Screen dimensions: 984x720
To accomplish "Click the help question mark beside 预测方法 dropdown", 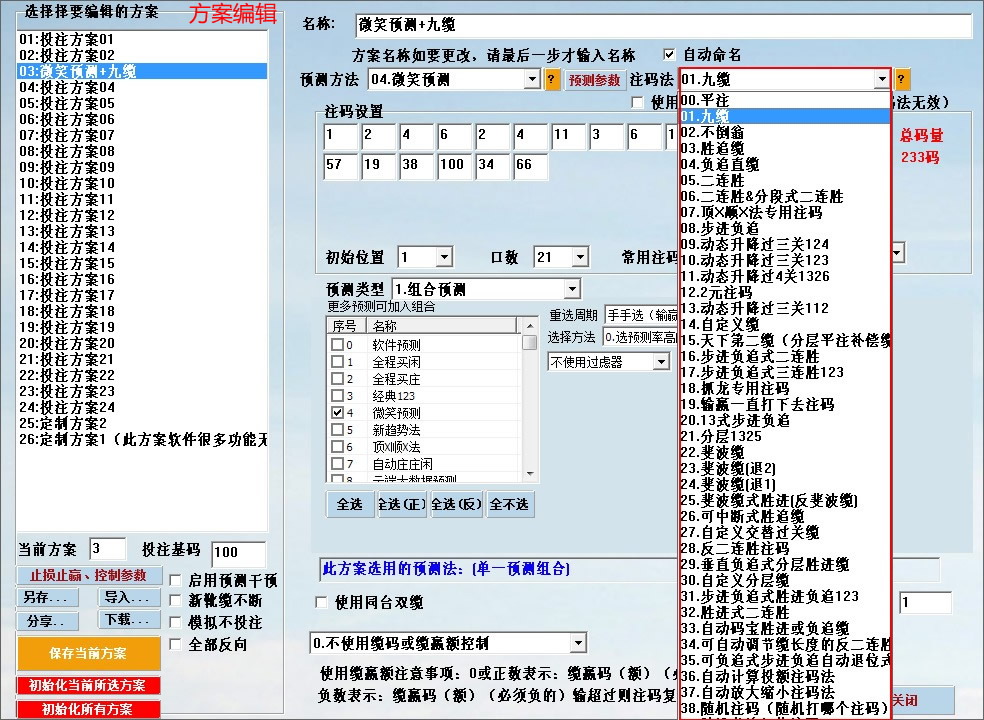I will [552, 79].
